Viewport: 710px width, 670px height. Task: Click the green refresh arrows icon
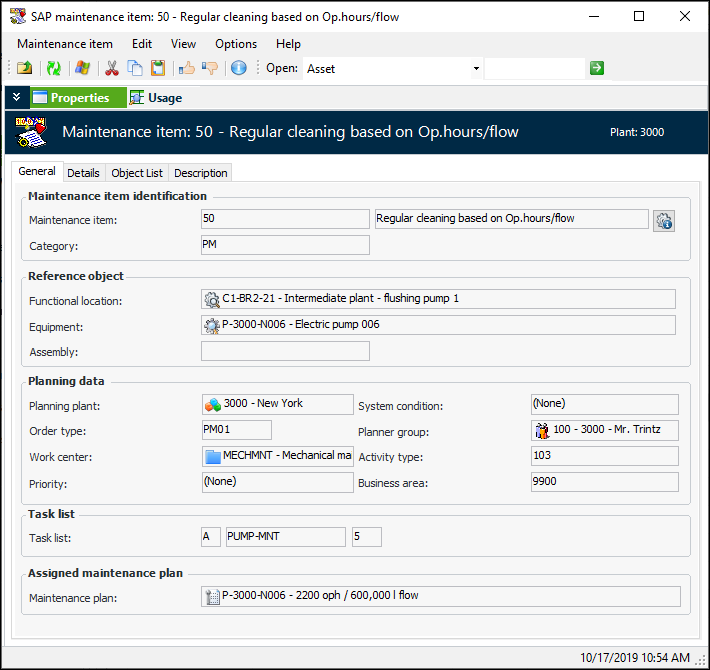click(54, 68)
